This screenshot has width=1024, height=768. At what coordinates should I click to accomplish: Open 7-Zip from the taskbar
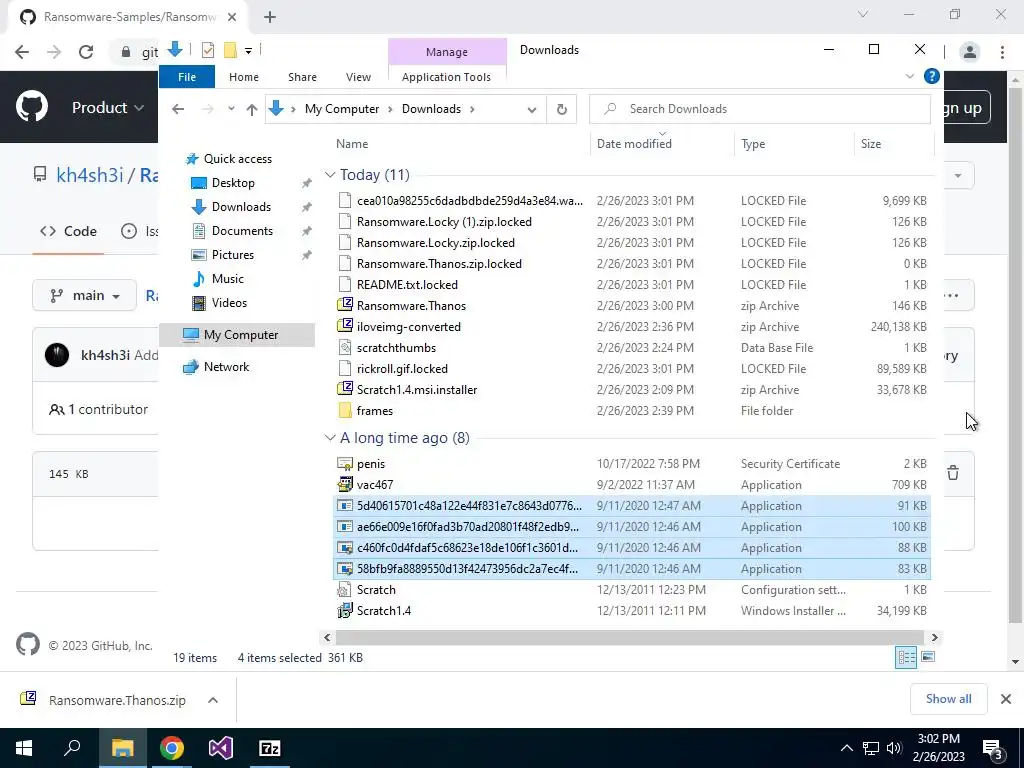(x=270, y=748)
